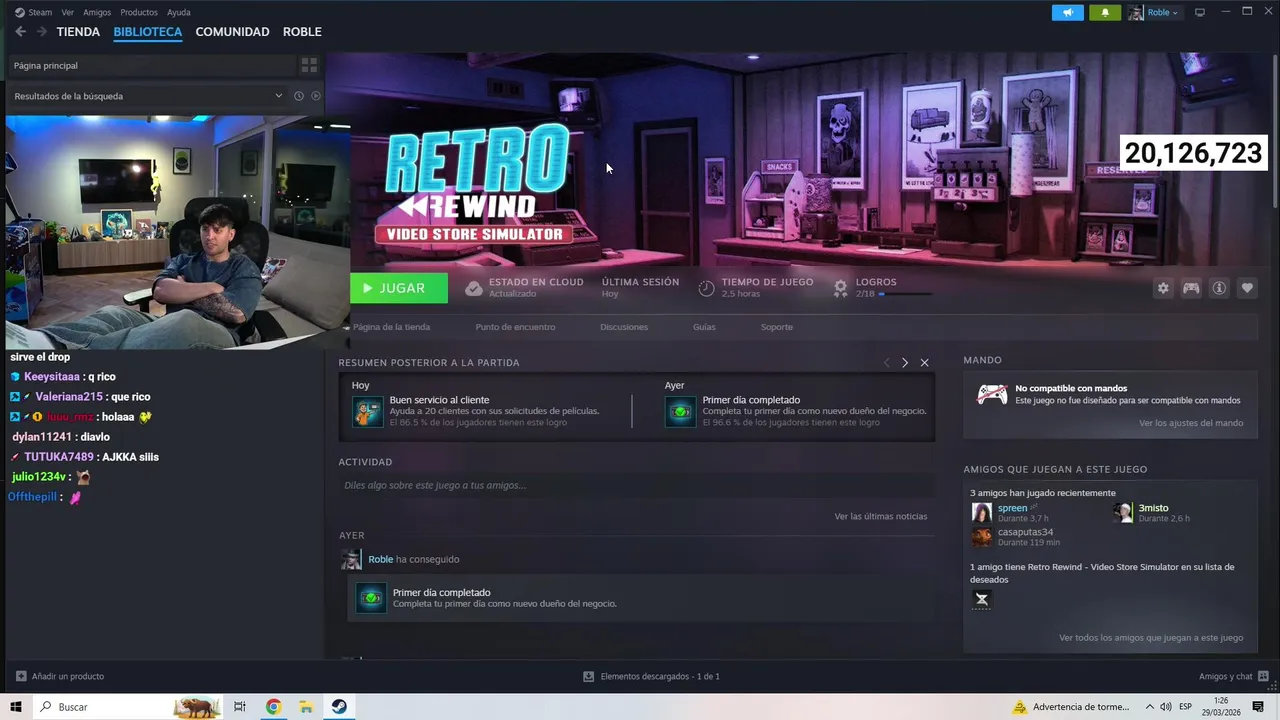Click the Windows search box
Image resolution: width=1280 pixels, height=720 pixels.
pos(129,707)
